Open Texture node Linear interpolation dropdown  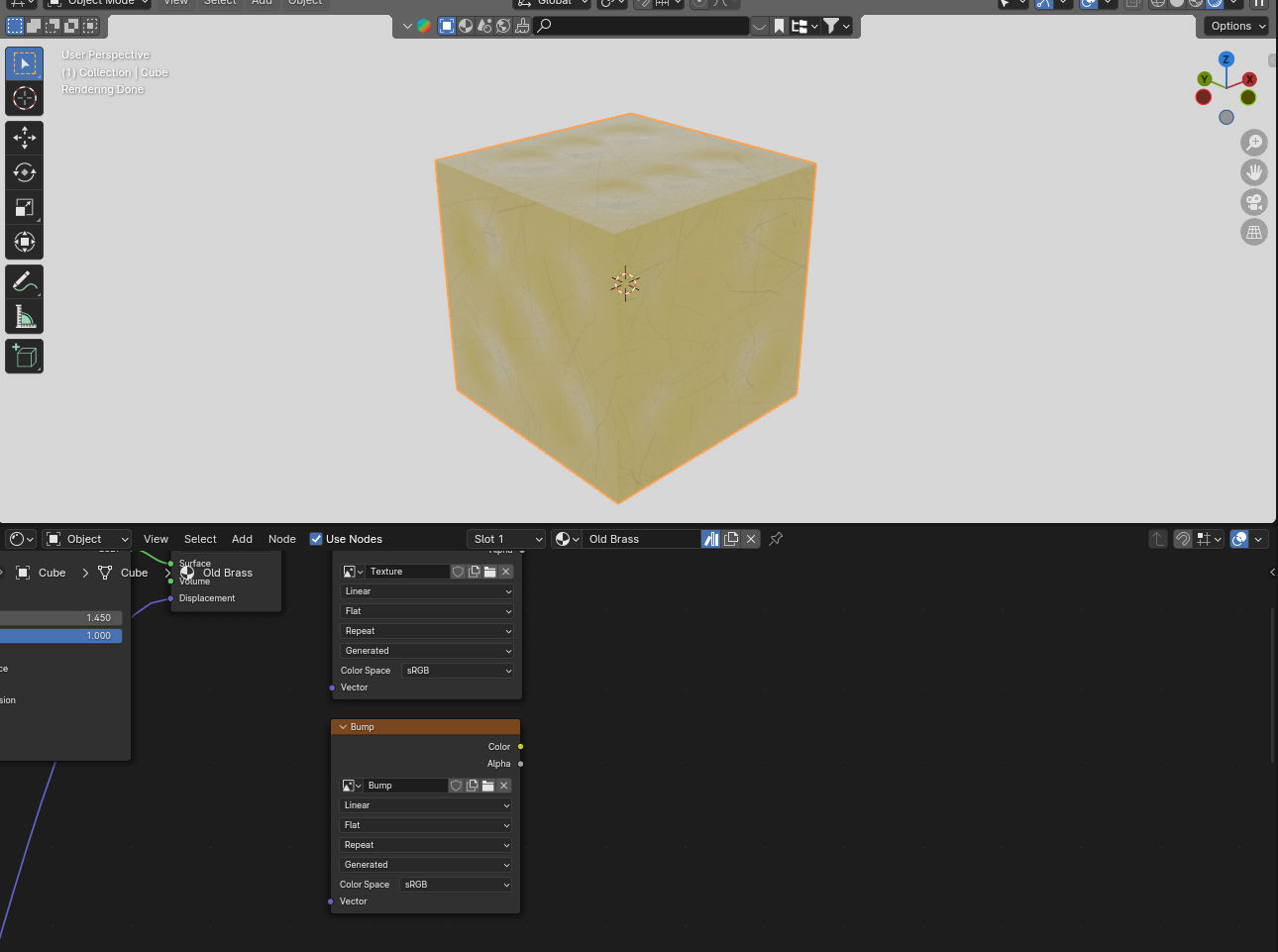point(427,591)
